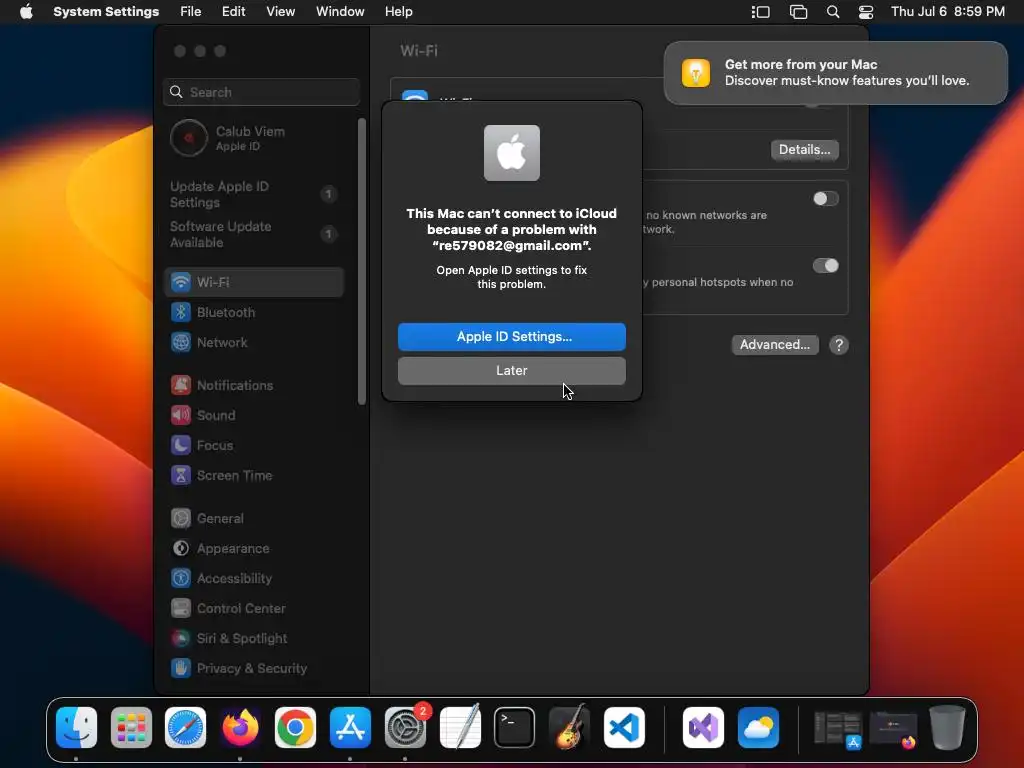The image size is (1024, 768).
Task: Open the minimized App Store-badged window in Dock
Action: click(x=838, y=728)
